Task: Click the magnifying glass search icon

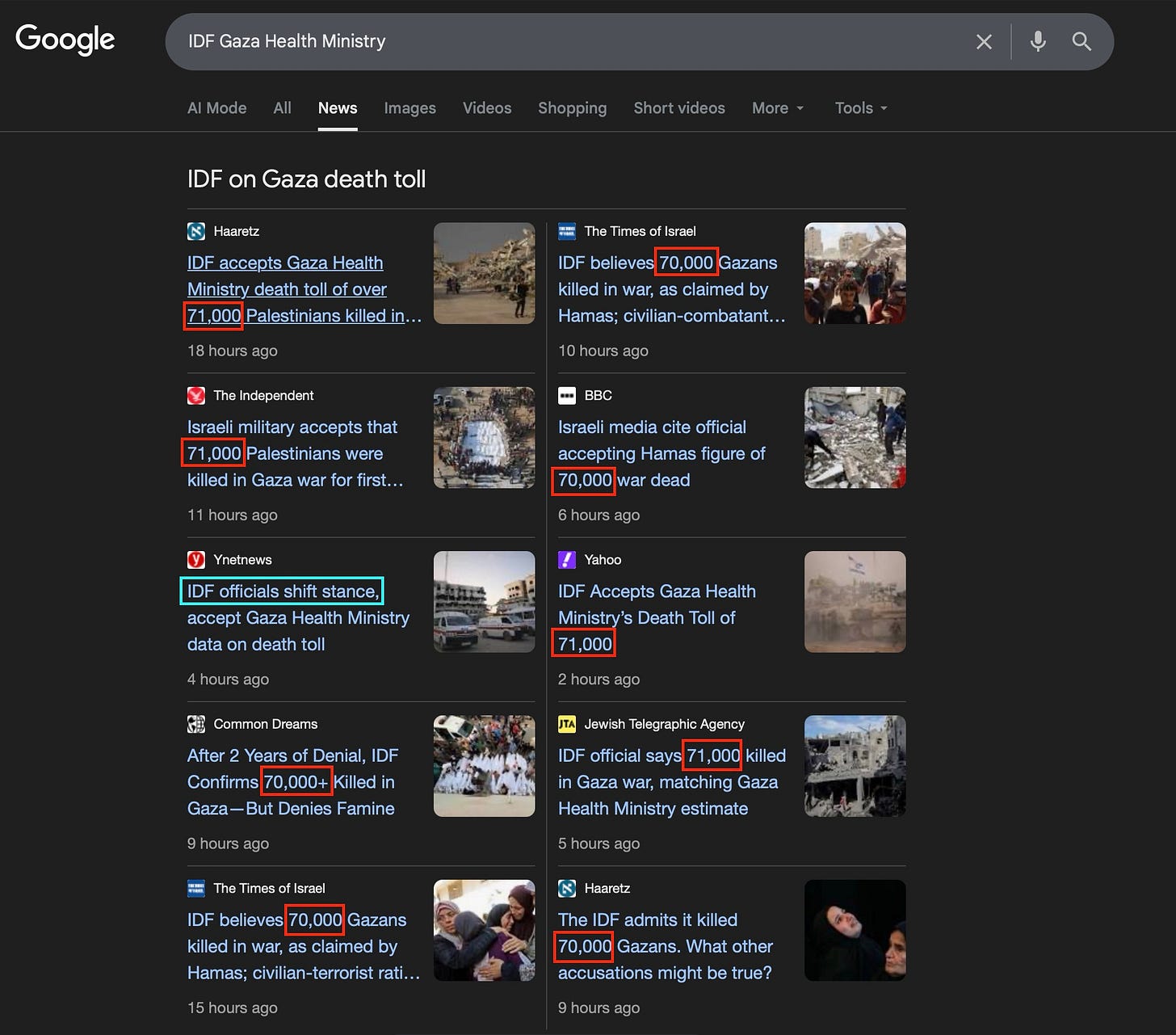Action: pyautogui.click(x=1081, y=41)
